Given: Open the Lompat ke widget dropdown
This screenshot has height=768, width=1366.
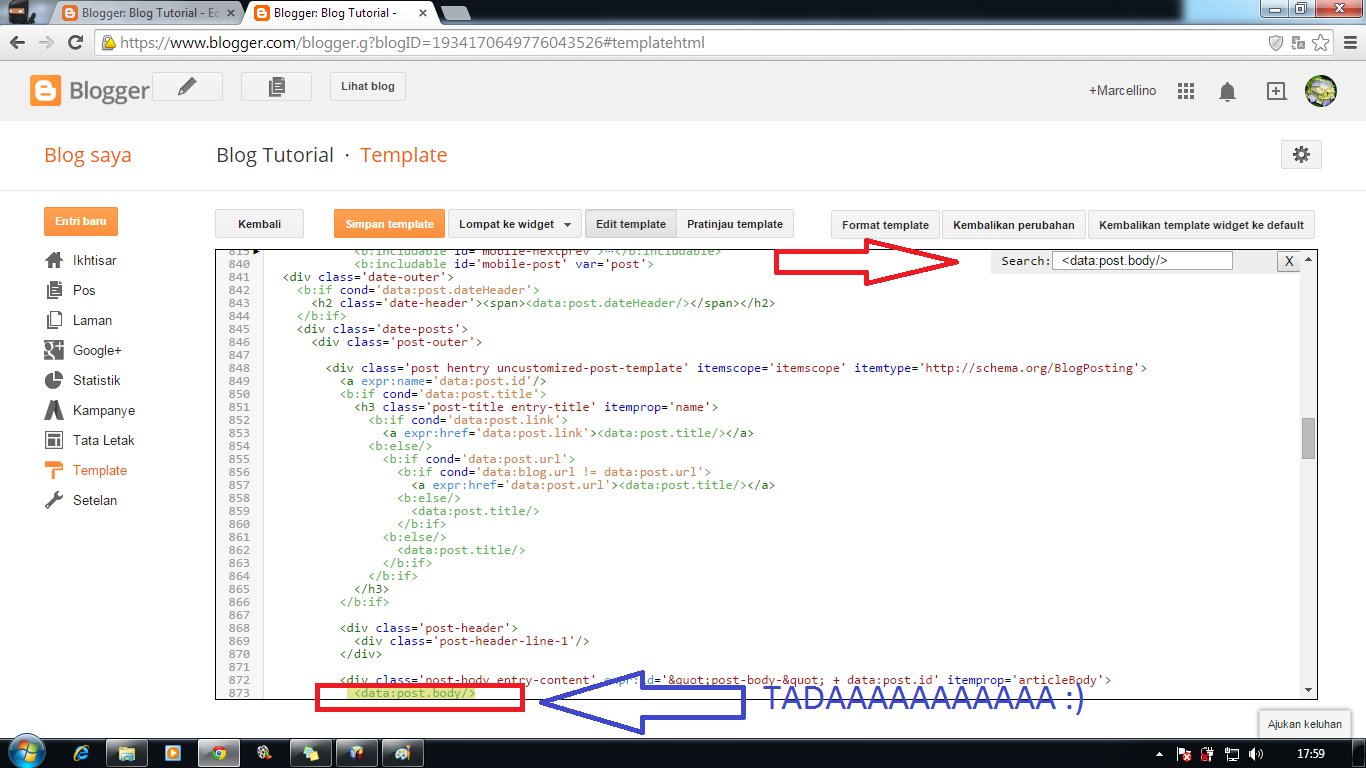Looking at the screenshot, I should pos(514,224).
